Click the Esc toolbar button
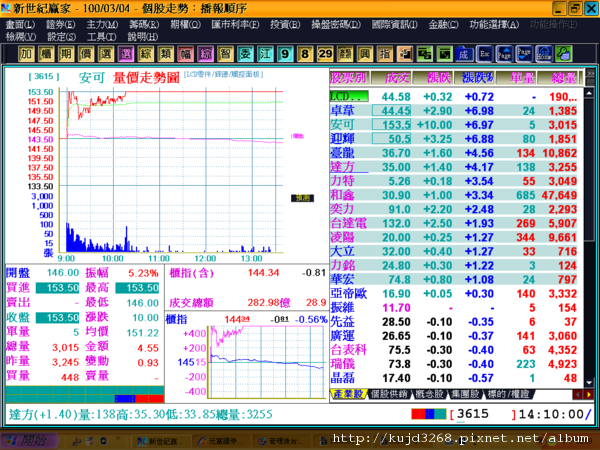 484,54
